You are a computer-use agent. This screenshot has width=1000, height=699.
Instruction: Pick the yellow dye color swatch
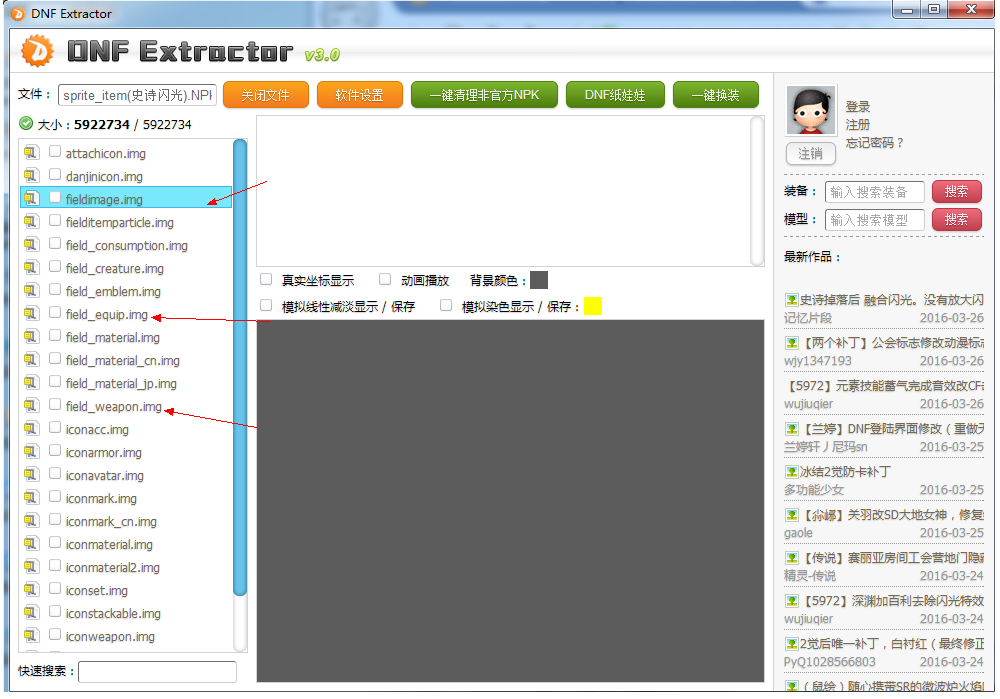tap(592, 306)
